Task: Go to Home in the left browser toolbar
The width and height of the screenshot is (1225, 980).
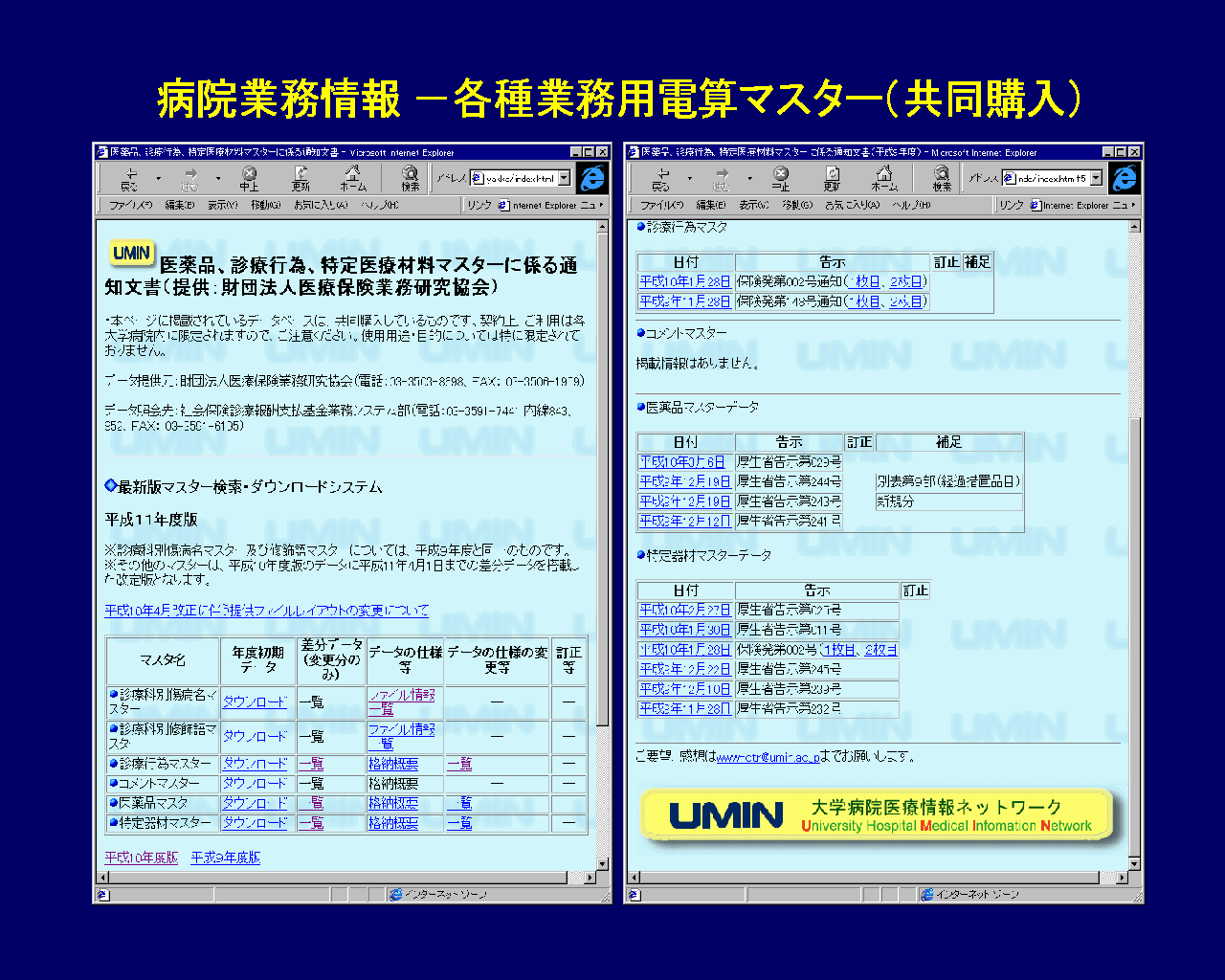Action: click(353, 178)
